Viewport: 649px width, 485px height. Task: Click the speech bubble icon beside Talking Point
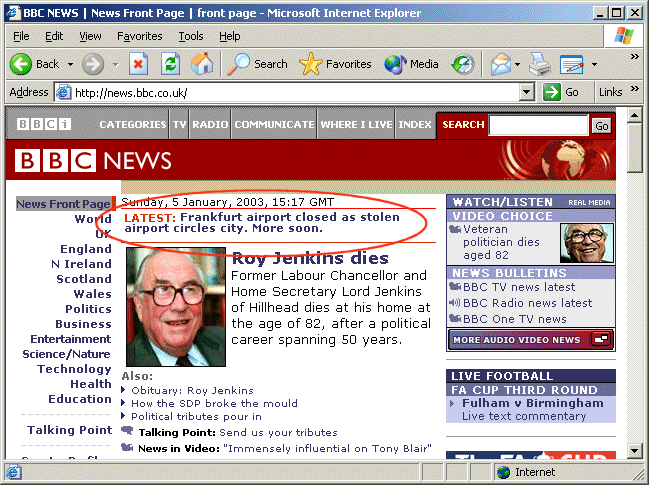pos(127,431)
